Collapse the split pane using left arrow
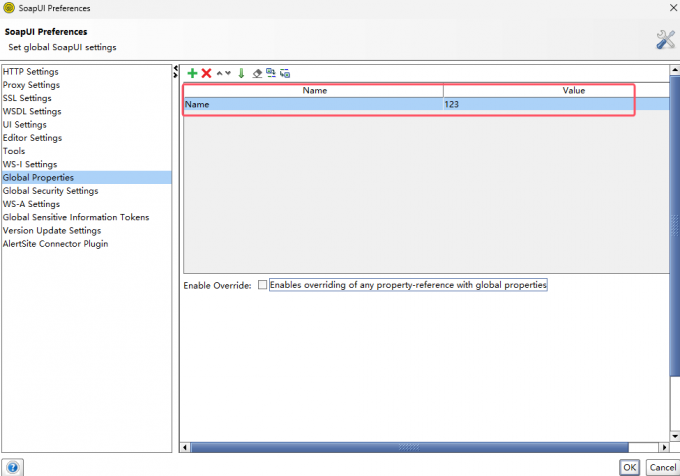 pos(176,68)
